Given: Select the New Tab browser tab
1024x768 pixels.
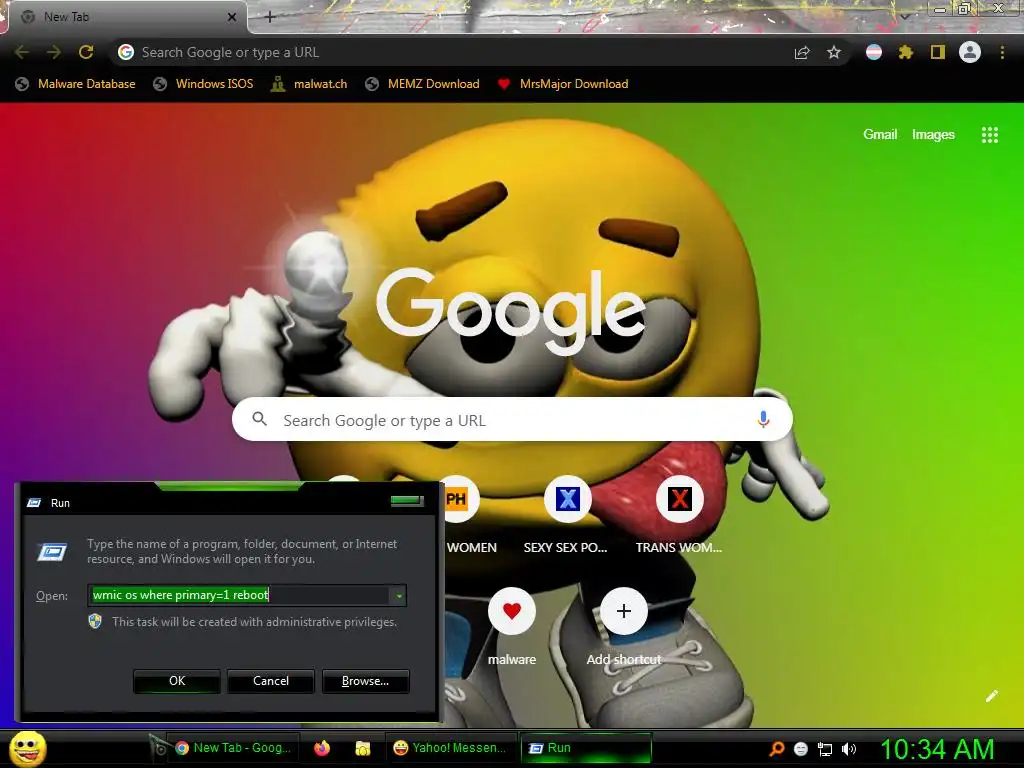Looking at the screenshot, I should pyautogui.click(x=124, y=17).
